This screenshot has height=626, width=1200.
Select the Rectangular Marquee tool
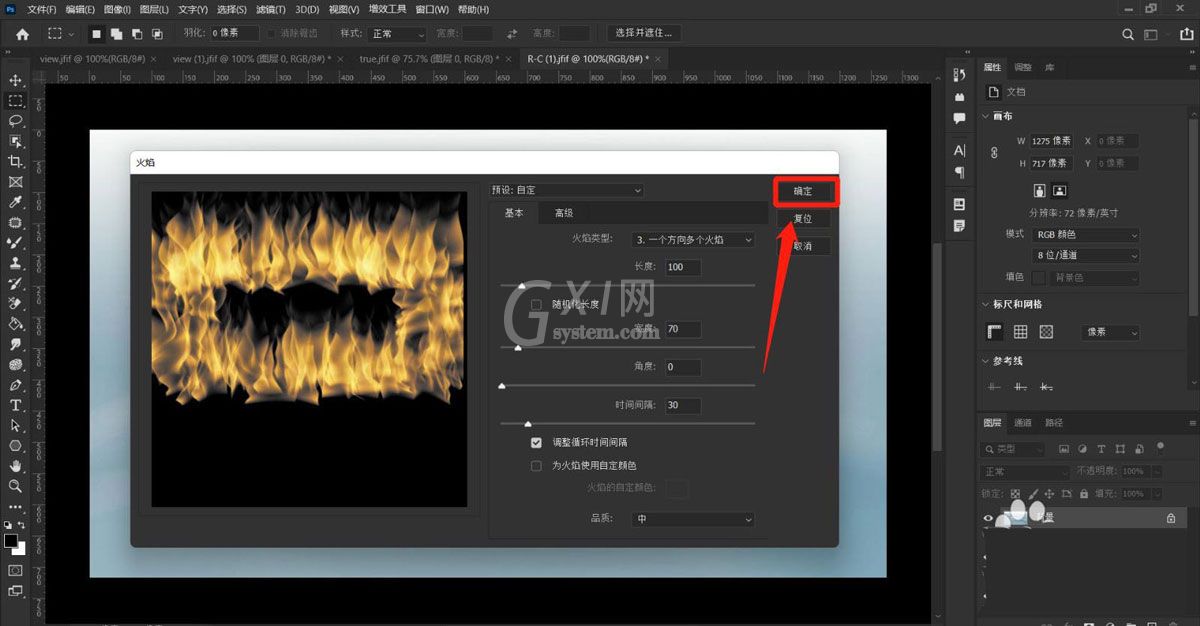pos(15,101)
